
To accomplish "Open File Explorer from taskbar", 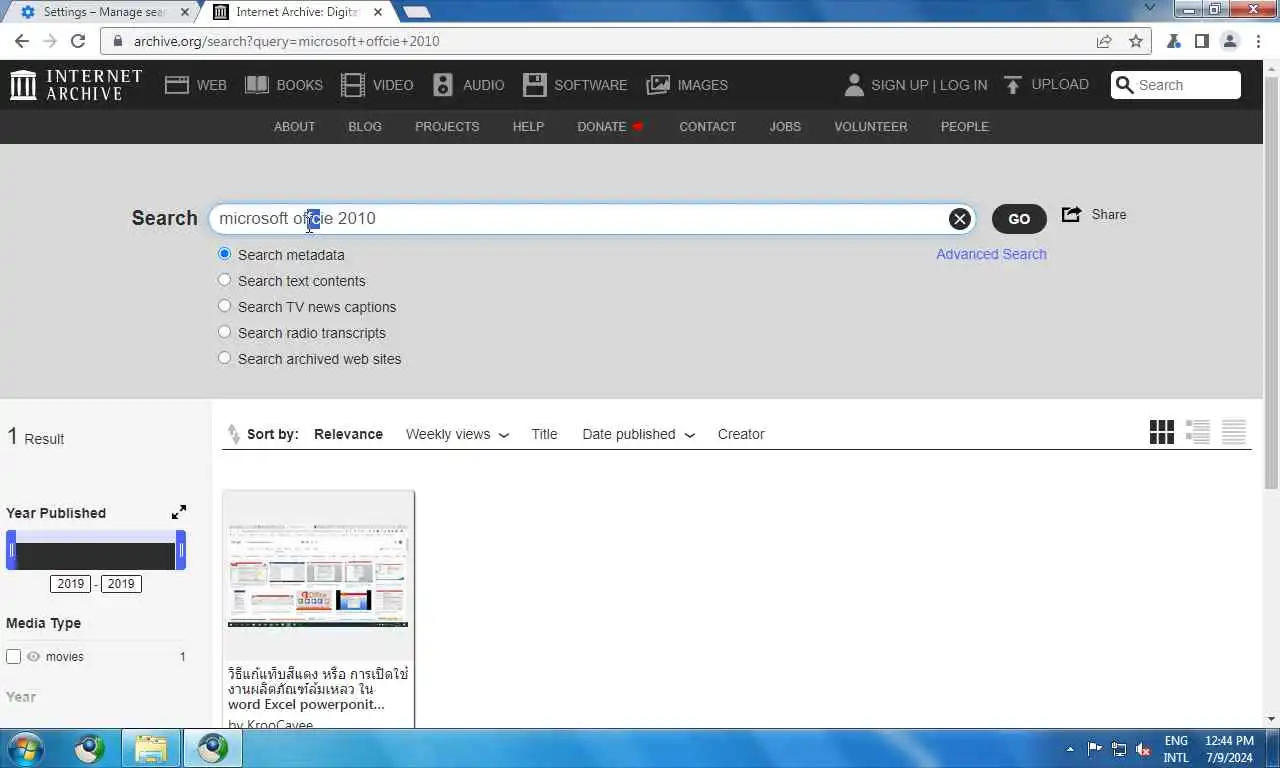I will tap(151, 748).
